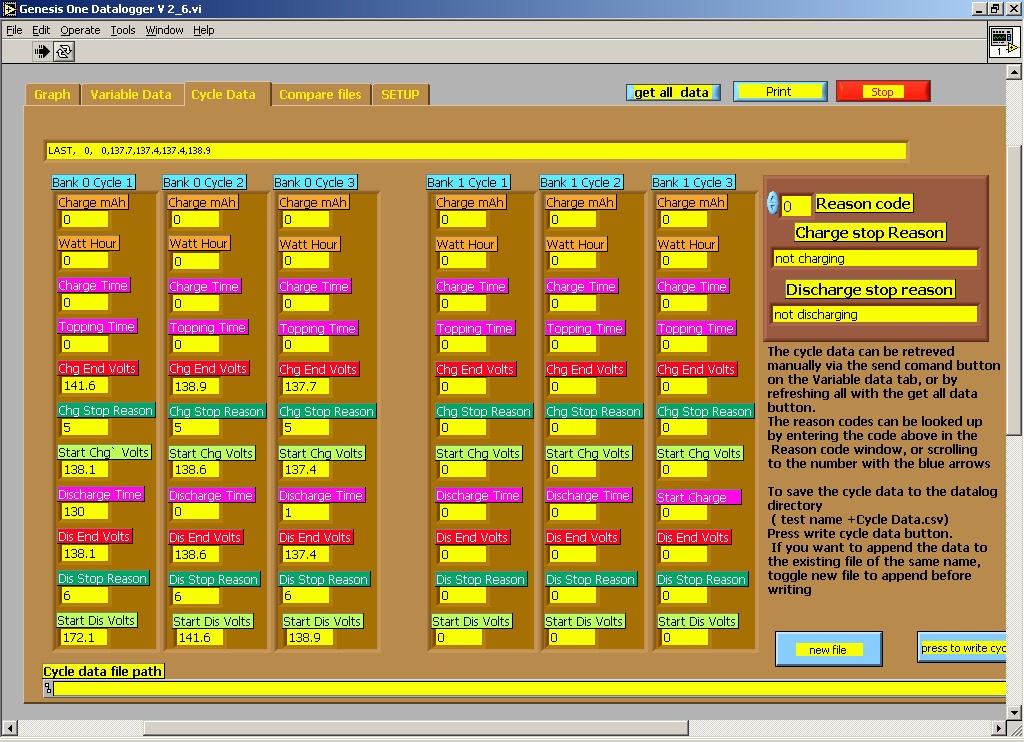The image size is (1024, 742).
Task: Click Chg End Volts value 137.7
Action: (x=306, y=387)
